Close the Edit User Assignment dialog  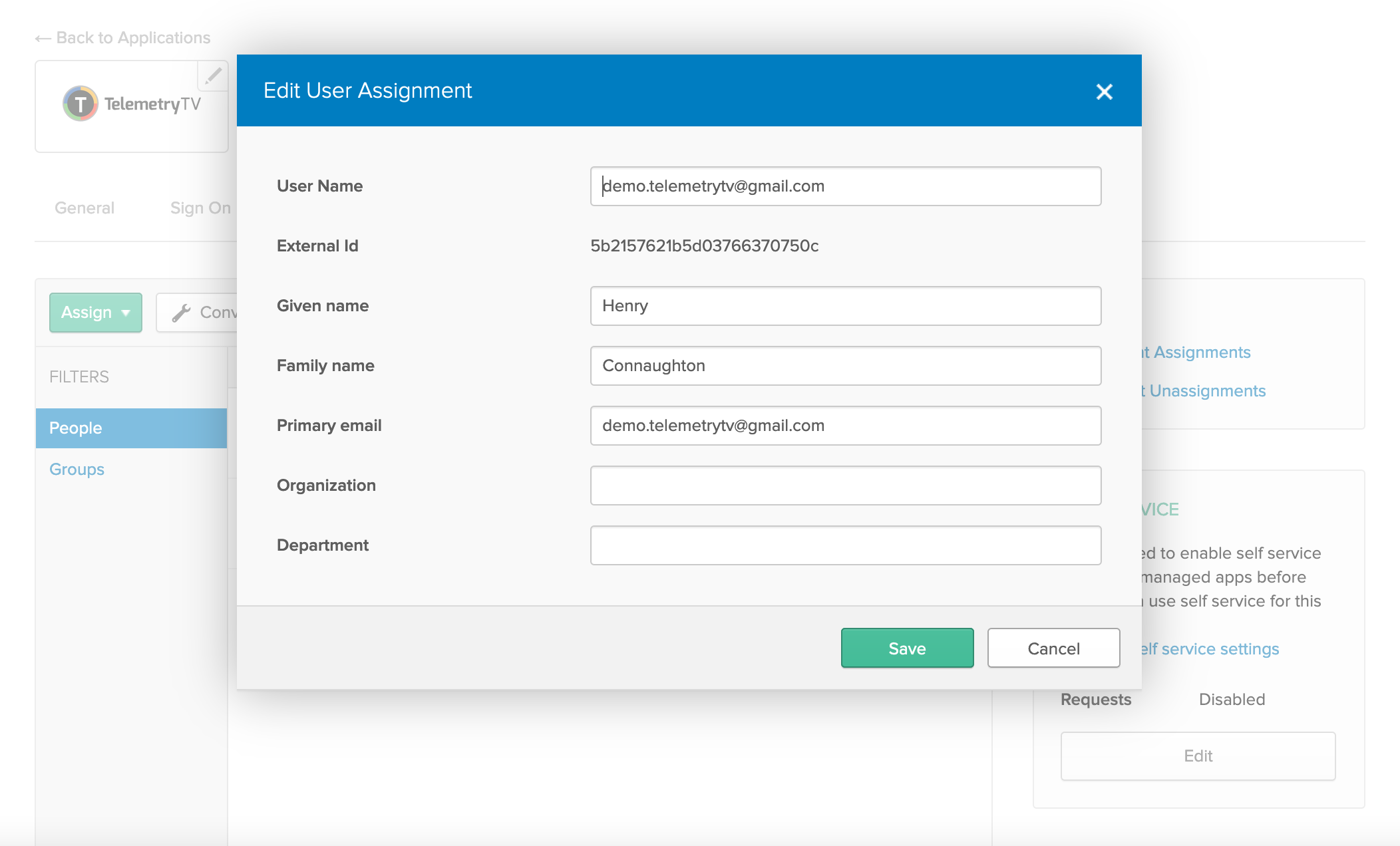pos(1104,92)
